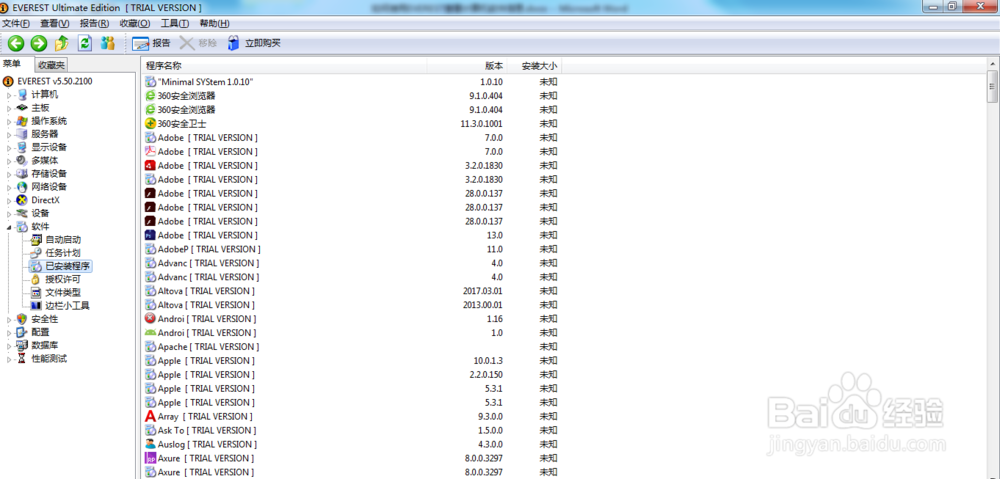
Task: Go up one level with the Up toolbar icon
Action: [62, 43]
